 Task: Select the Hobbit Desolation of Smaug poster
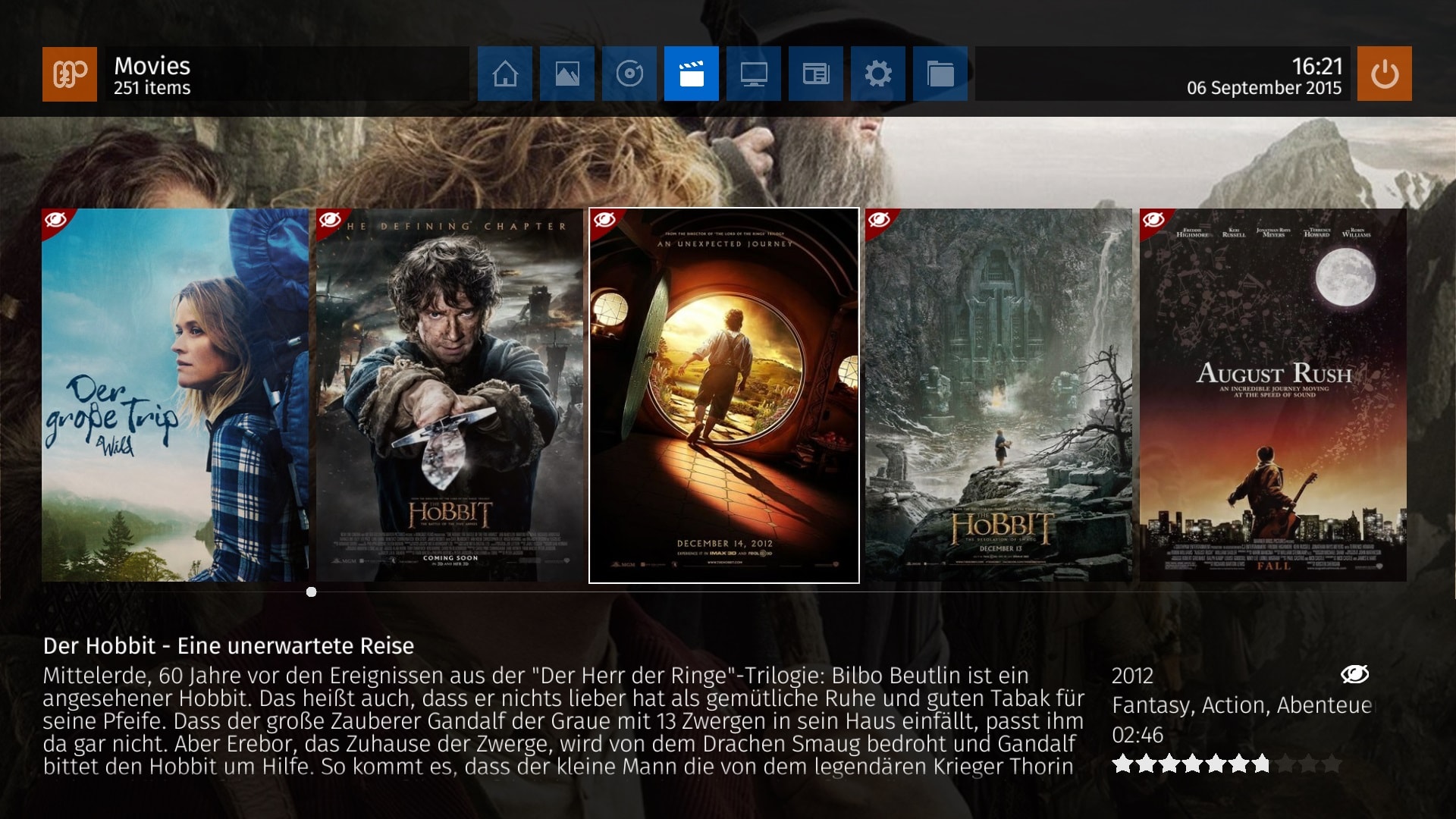click(x=999, y=395)
